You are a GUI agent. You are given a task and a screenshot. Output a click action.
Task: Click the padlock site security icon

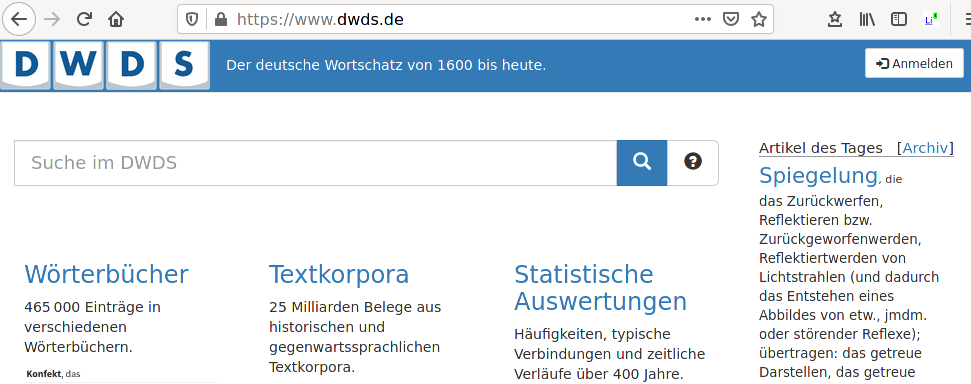(220, 20)
